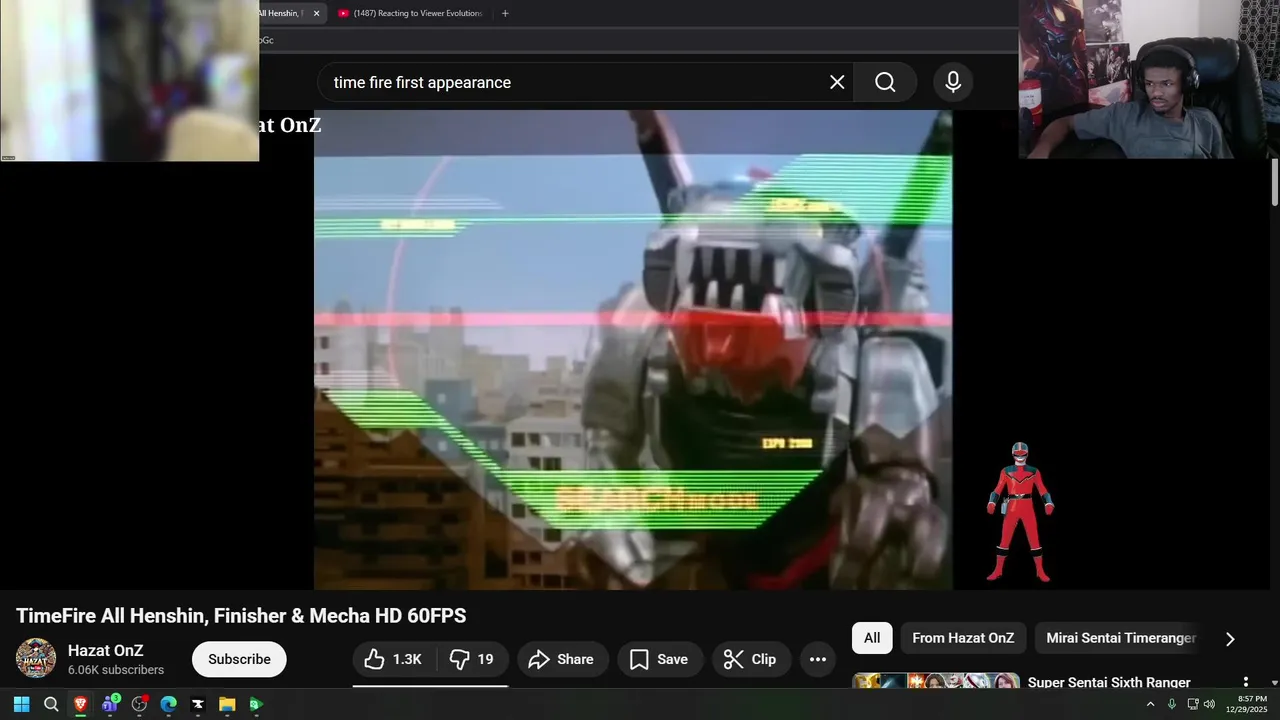The image size is (1280, 720).
Task: Open Super Sentai Sixth Ranger thumbnail
Action: pos(936,681)
